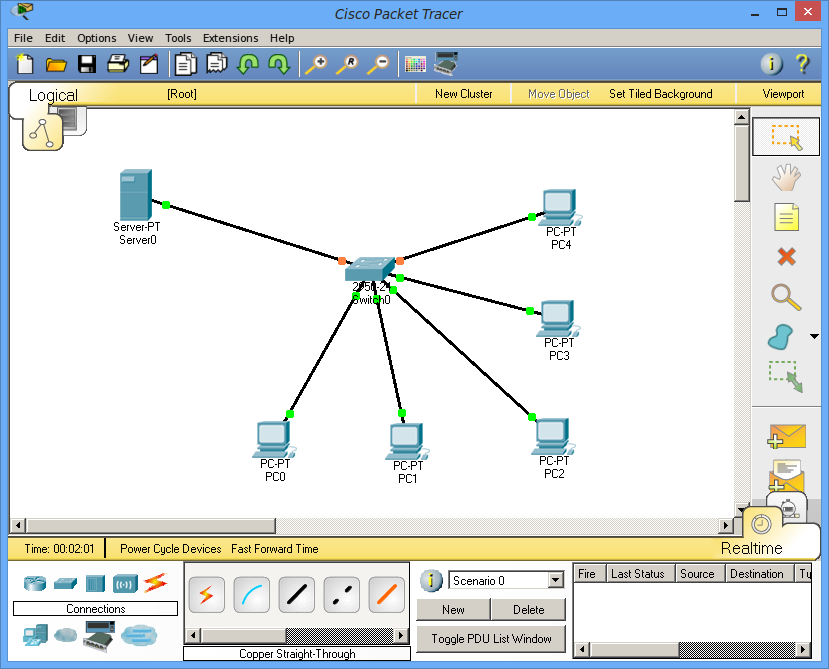Open the File menu
Image resolution: width=829 pixels, height=669 pixels.
tap(23, 38)
